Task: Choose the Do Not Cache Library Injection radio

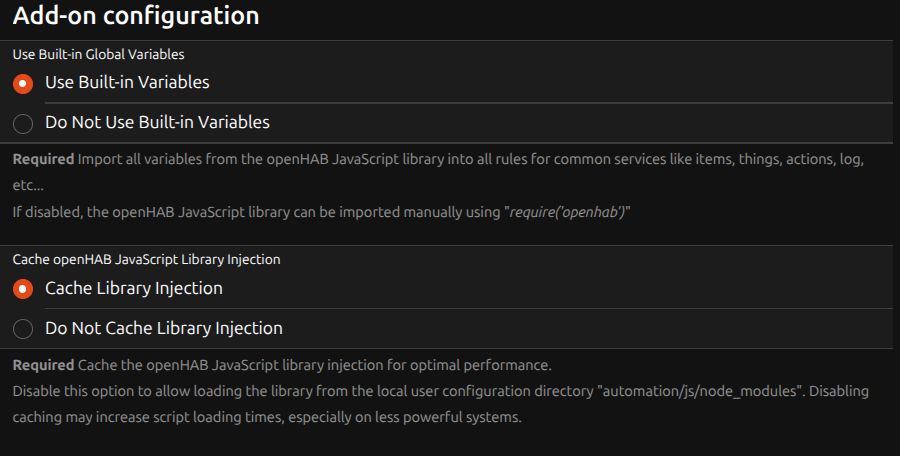Action: (x=23, y=329)
